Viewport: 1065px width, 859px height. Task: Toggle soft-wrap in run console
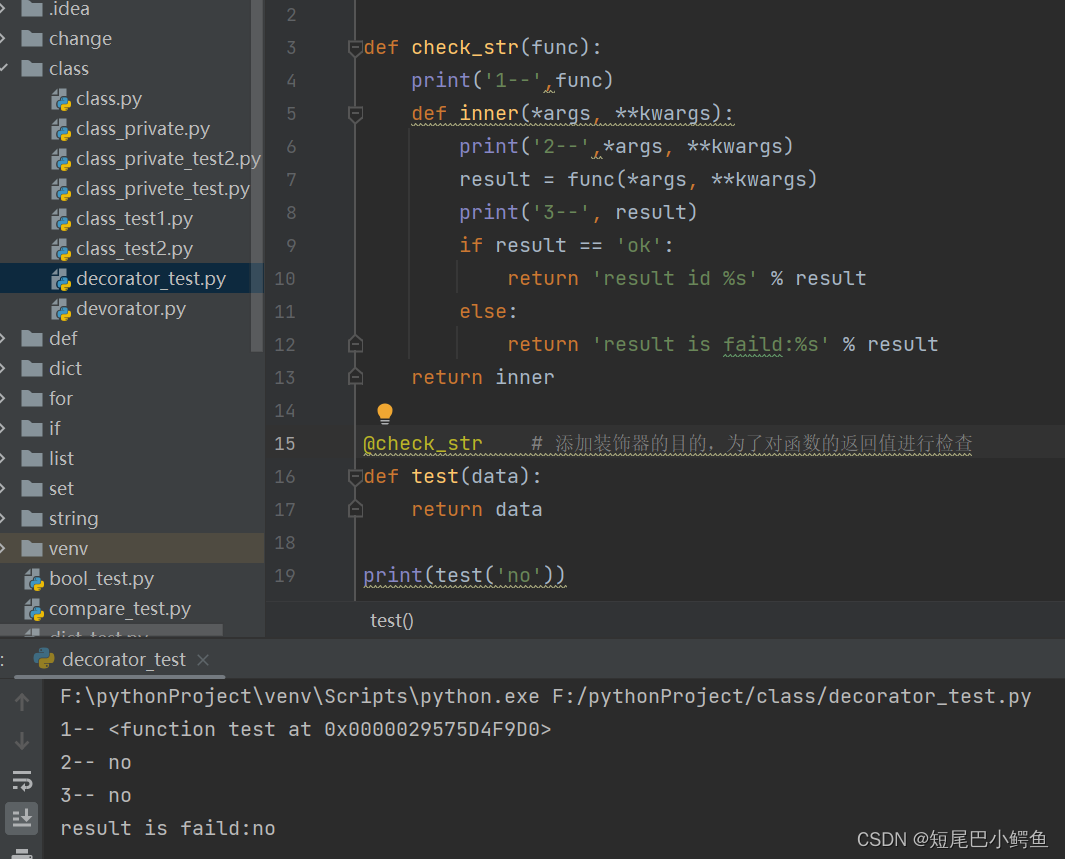[x=22, y=780]
